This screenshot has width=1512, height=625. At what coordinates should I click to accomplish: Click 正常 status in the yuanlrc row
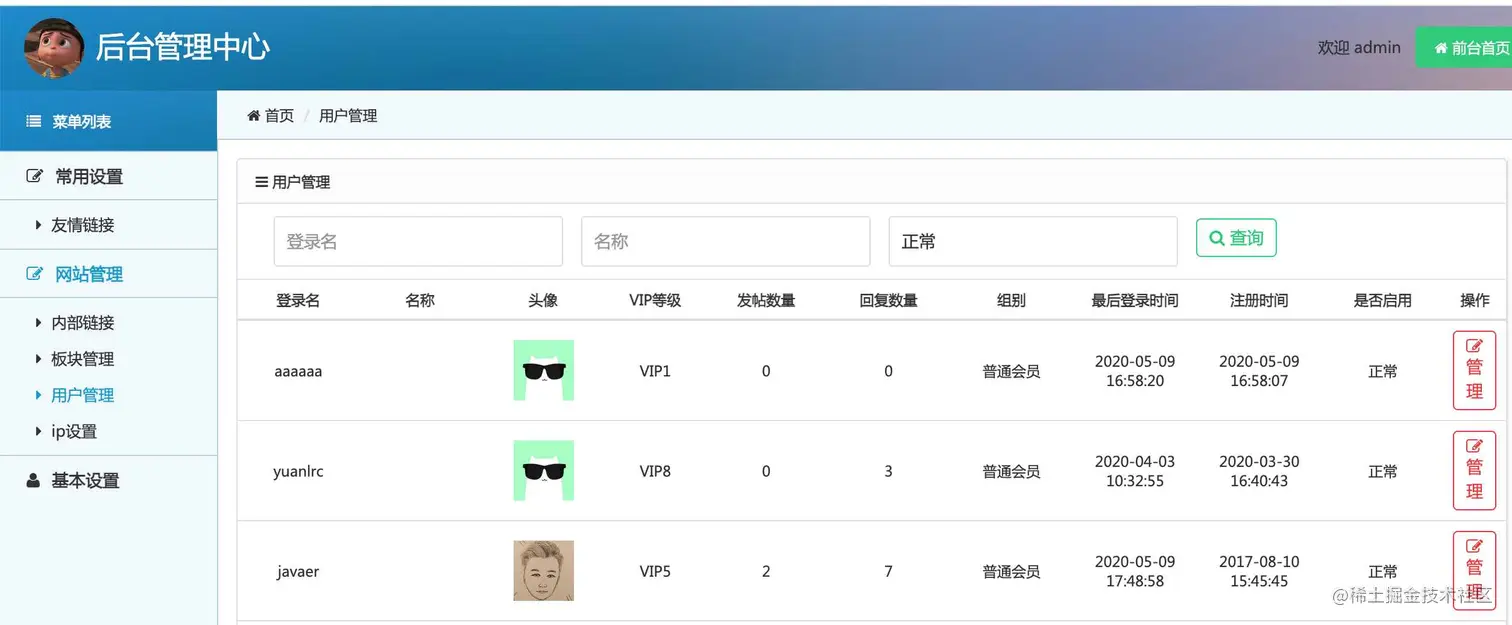pyautogui.click(x=1383, y=471)
